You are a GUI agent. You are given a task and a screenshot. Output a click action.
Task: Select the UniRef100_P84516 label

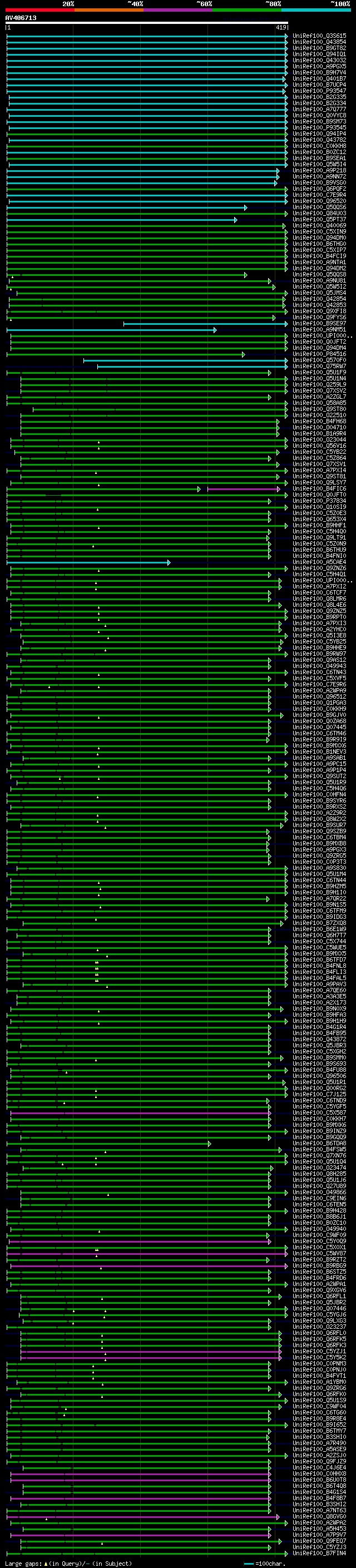click(x=319, y=354)
